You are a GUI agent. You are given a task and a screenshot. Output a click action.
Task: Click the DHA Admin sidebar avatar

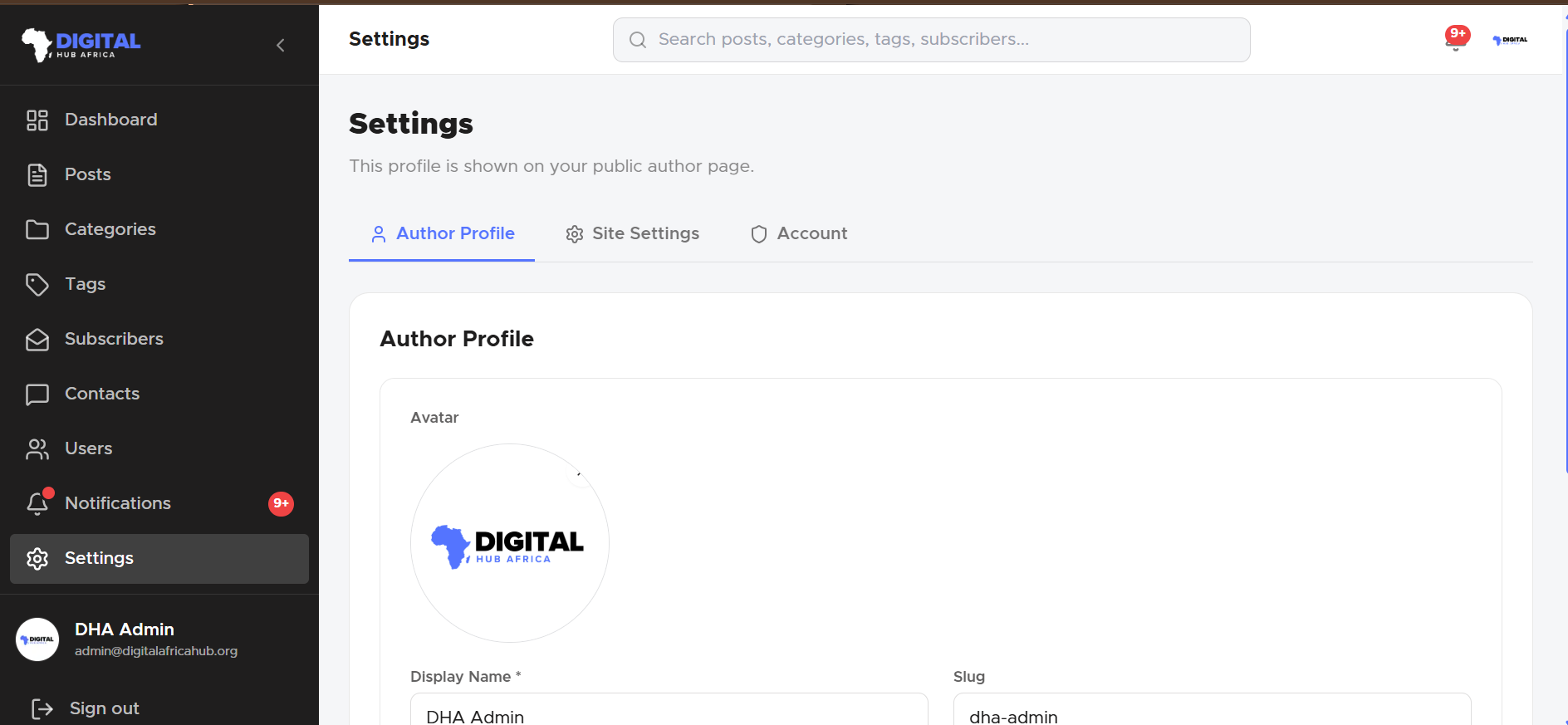[37, 639]
